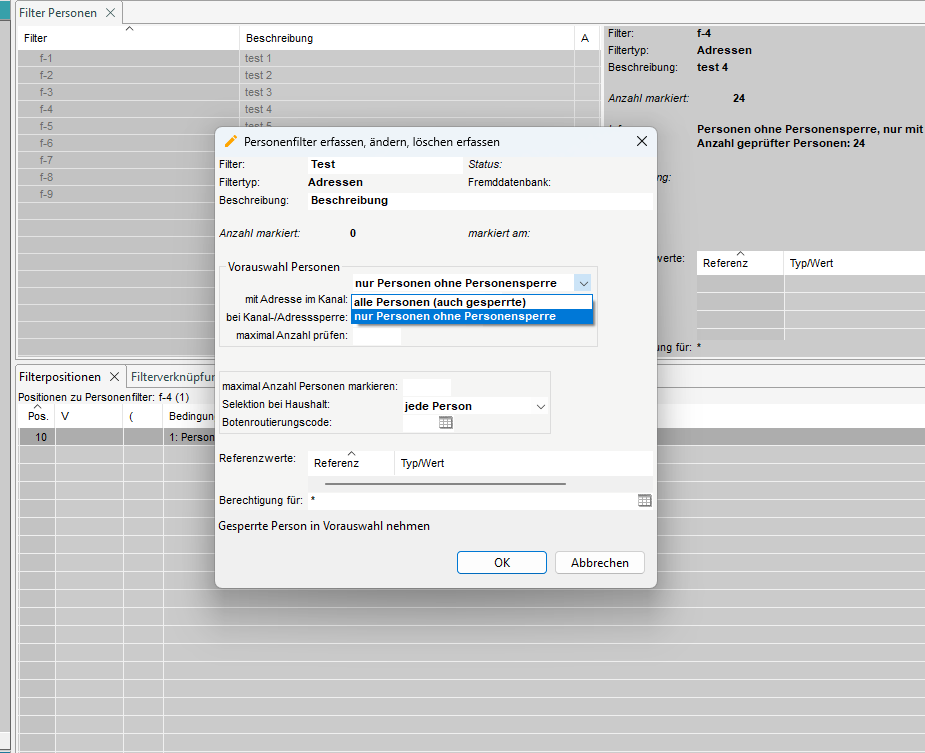Choose 'alle Personen (auch gesperrte)' option
This screenshot has width=925, height=753.
[x=440, y=302]
